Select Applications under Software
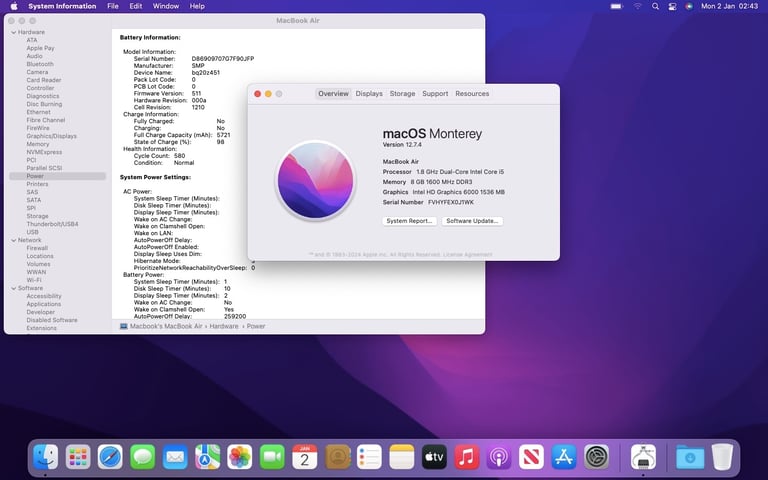 [44, 304]
